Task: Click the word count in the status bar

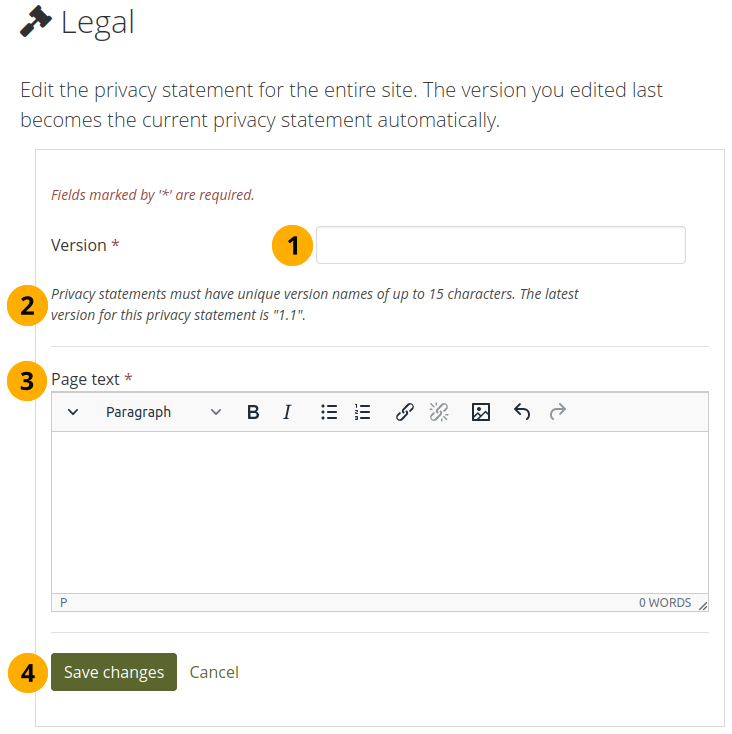Action: (665, 603)
